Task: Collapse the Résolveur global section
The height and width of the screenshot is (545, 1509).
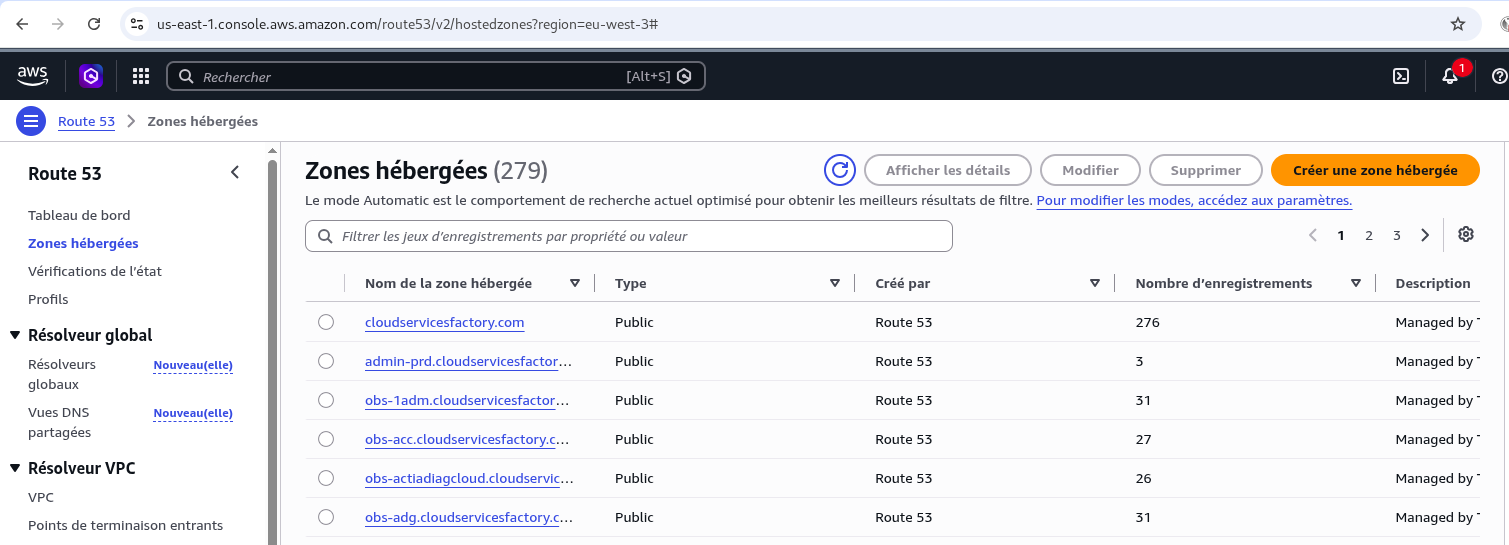Action: point(15,335)
